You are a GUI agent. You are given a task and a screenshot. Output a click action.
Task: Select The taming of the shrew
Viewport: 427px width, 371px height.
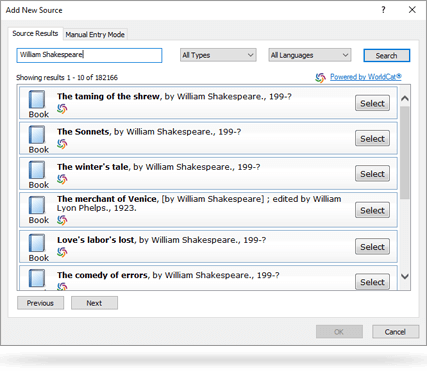click(x=372, y=103)
